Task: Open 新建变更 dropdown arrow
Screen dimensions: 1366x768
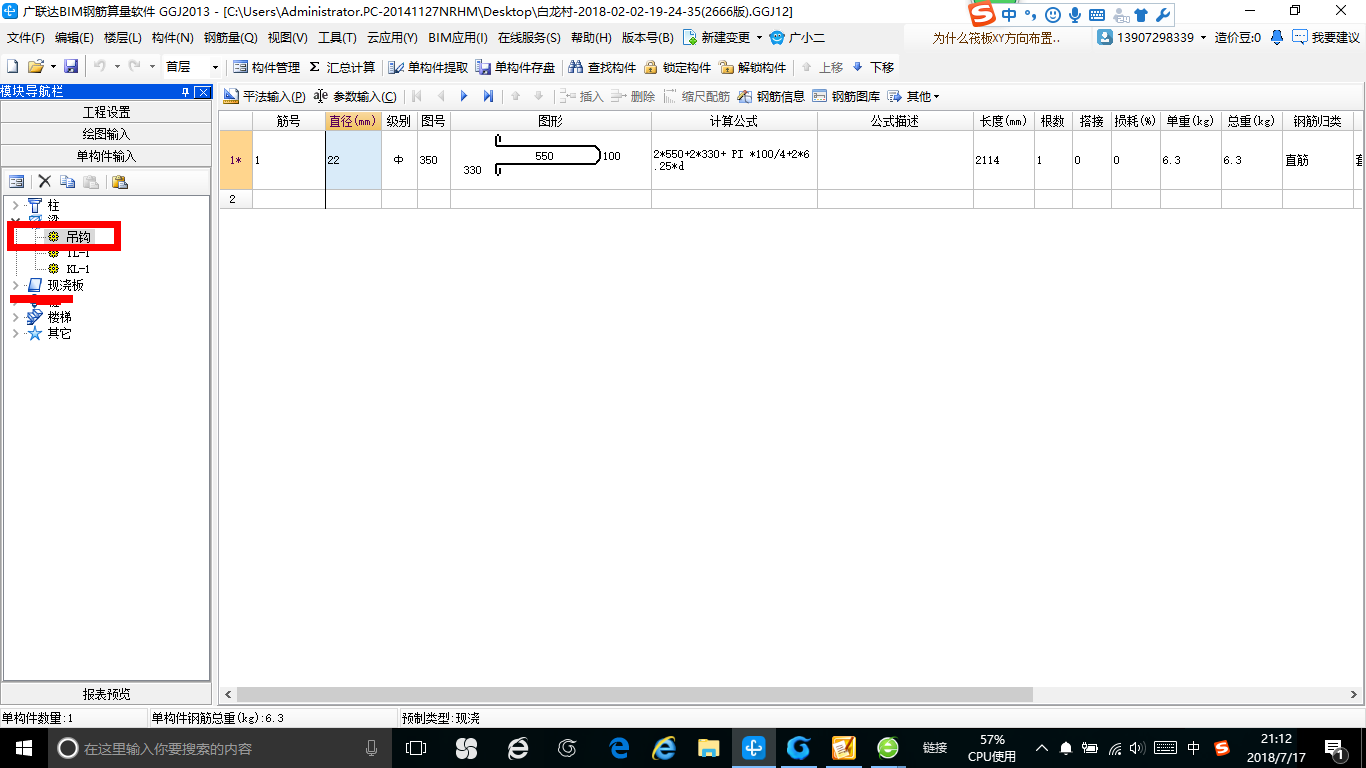Action: pos(759,38)
